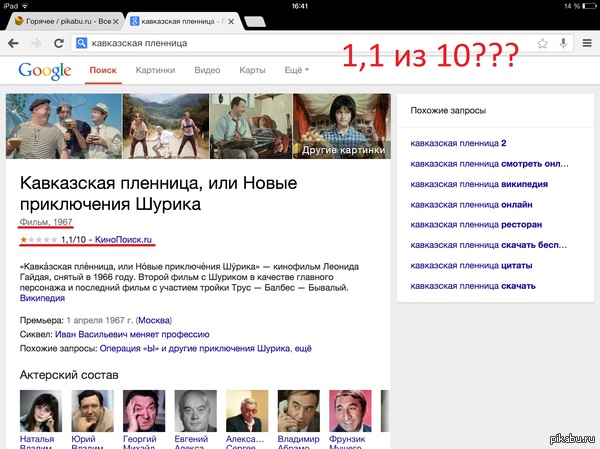The height and width of the screenshot is (449, 600).
Task: Bookmark page with the star icon
Action: tap(542, 43)
